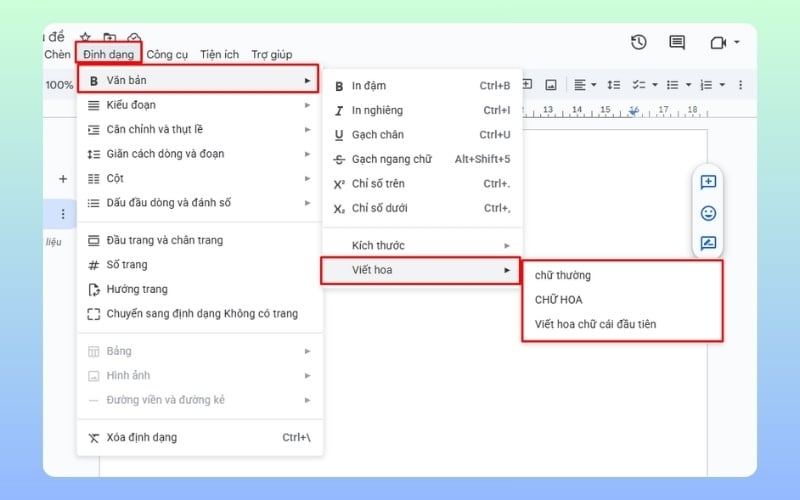Viewport: 800px width, 500px height.
Task: Open meeting options dropdown arrow
Action: [737, 42]
